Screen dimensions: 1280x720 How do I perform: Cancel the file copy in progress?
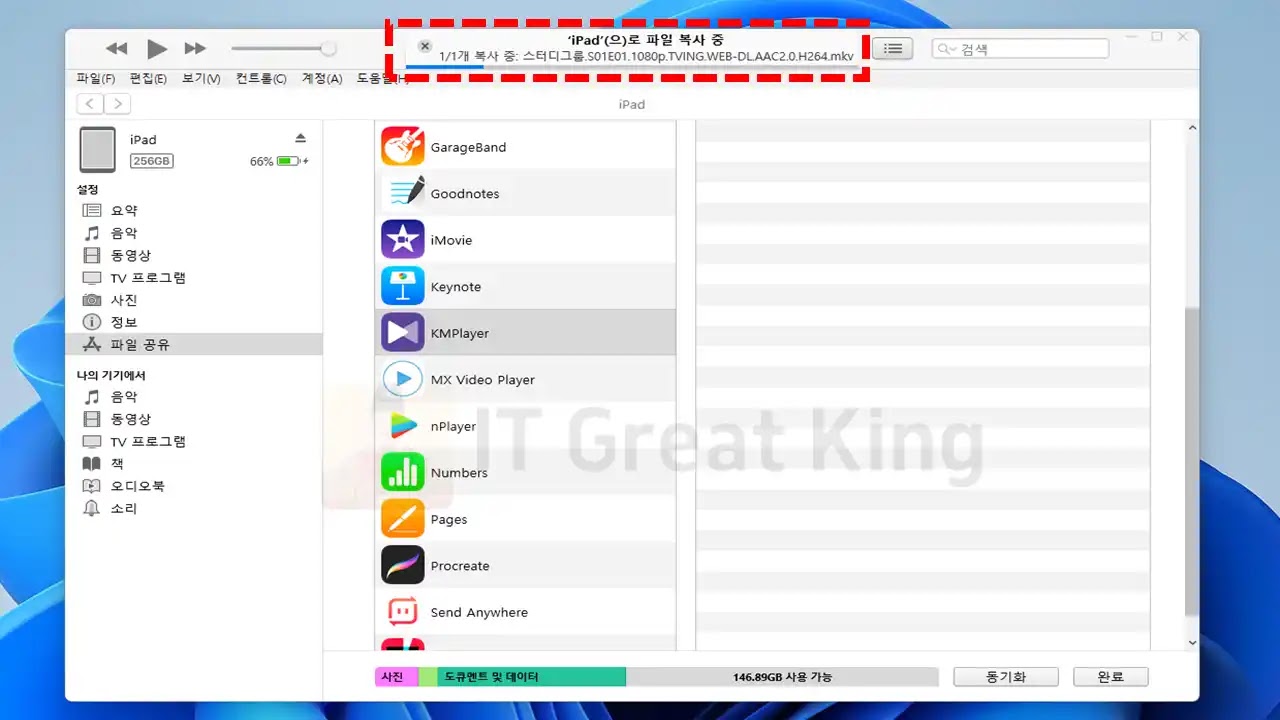[x=425, y=46]
